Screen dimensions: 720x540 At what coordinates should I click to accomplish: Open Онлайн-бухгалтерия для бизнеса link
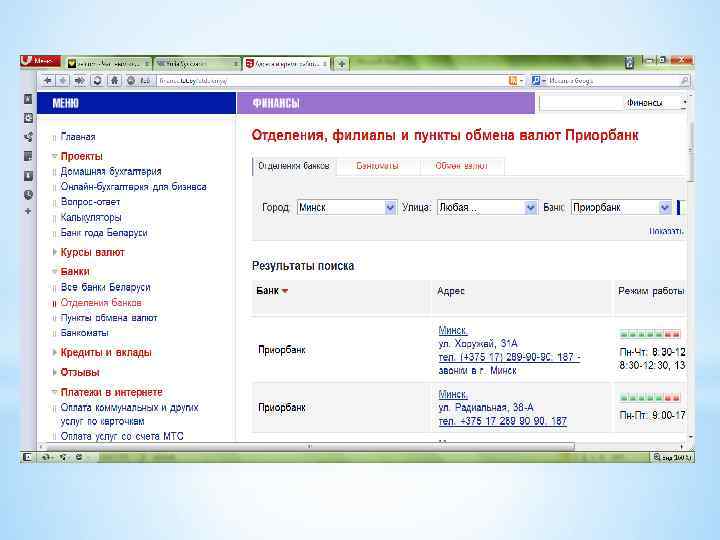(x=134, y=187)
